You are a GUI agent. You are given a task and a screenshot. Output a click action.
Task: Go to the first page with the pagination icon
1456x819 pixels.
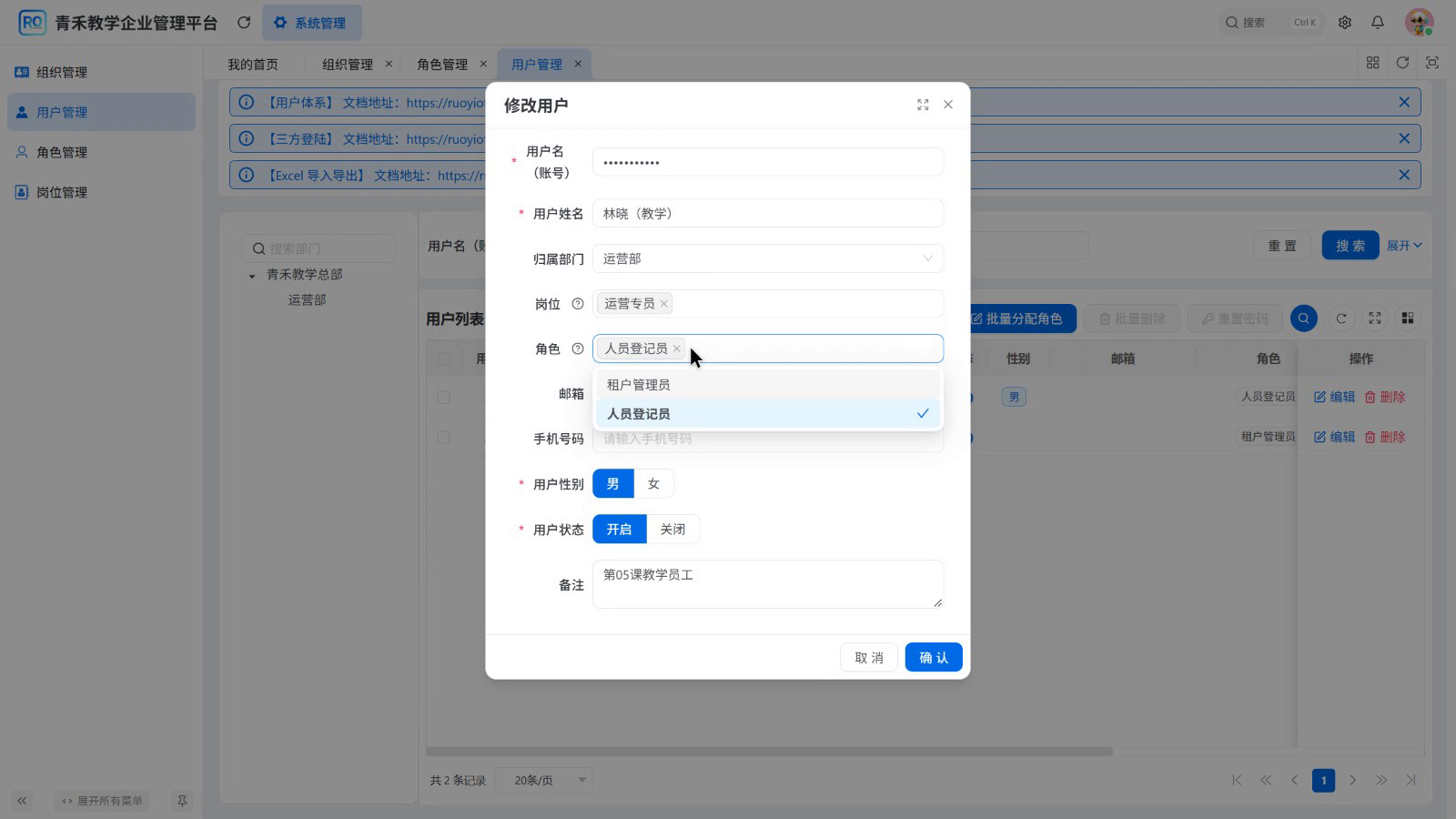tap(1237, 780)
